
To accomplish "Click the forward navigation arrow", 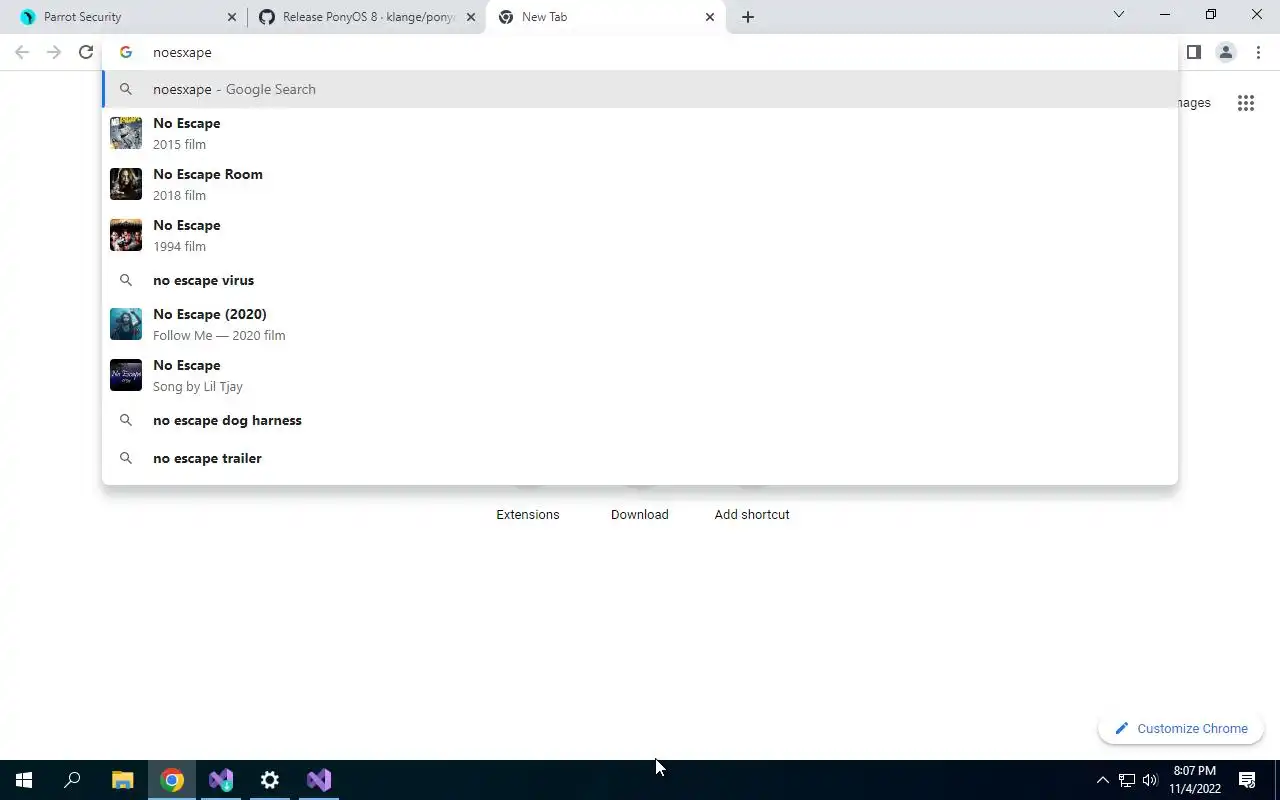I will 54,52.
